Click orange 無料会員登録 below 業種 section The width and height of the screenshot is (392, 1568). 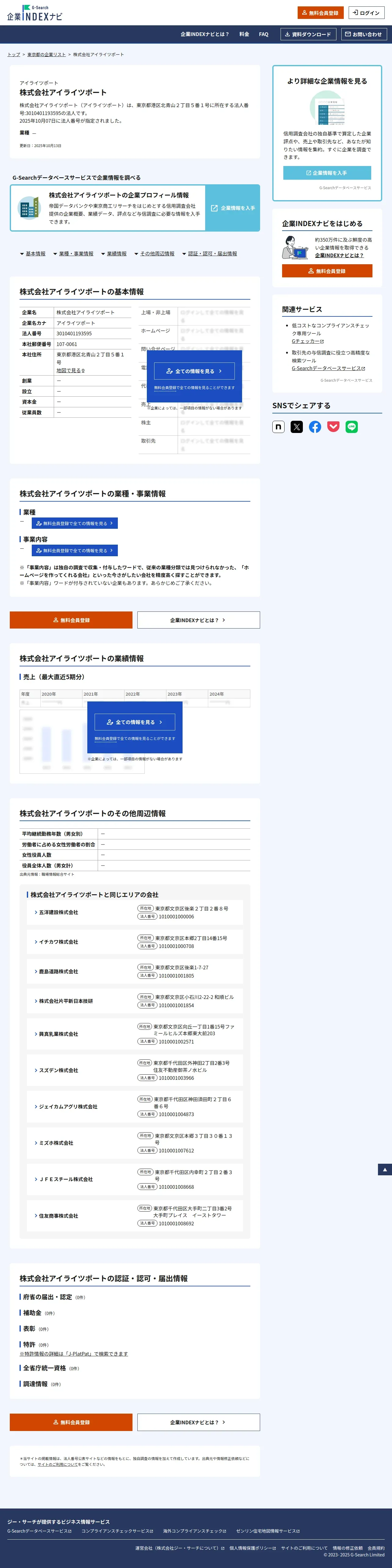71,620
